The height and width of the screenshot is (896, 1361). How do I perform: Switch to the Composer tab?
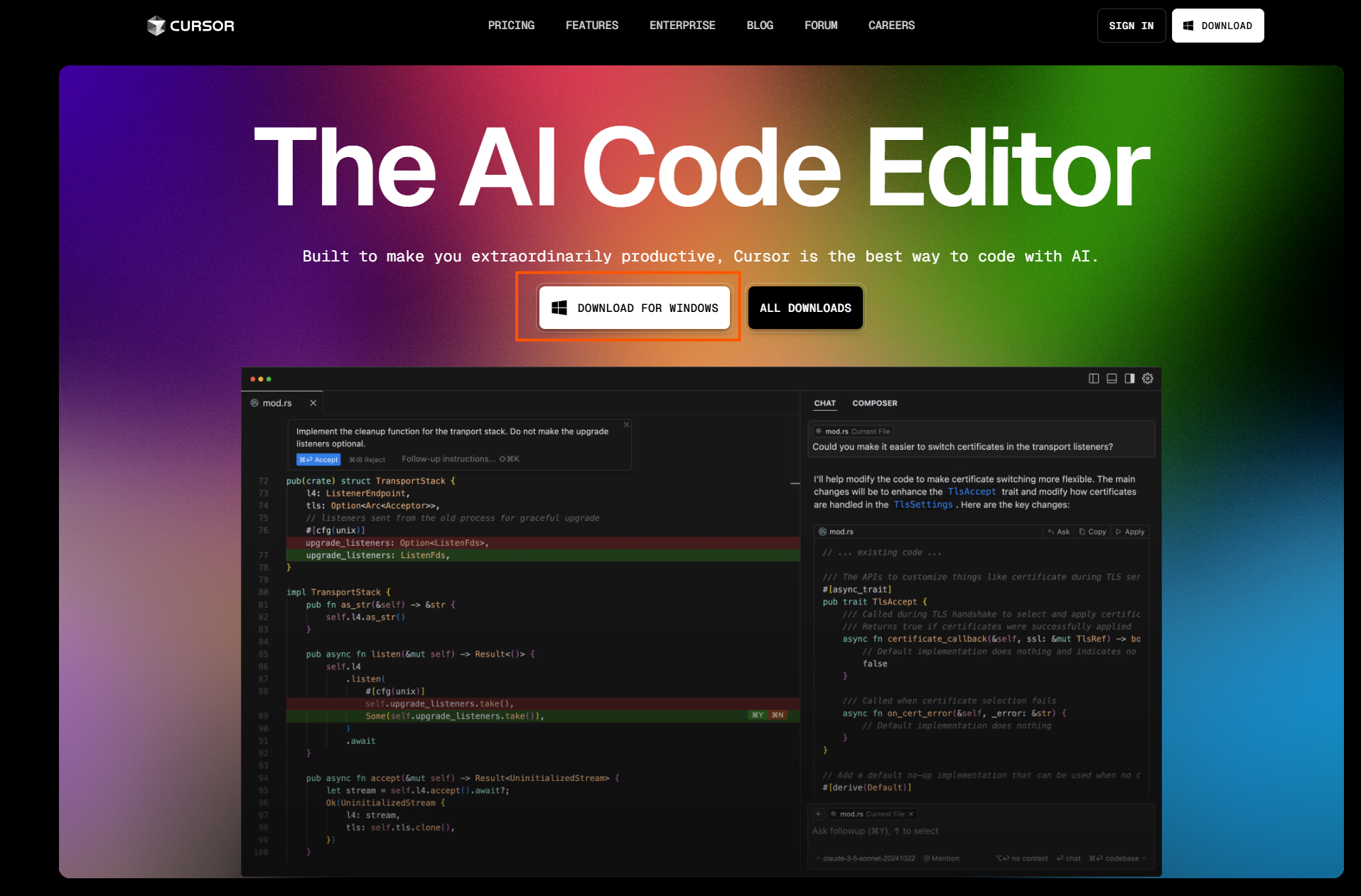(874, 403)
